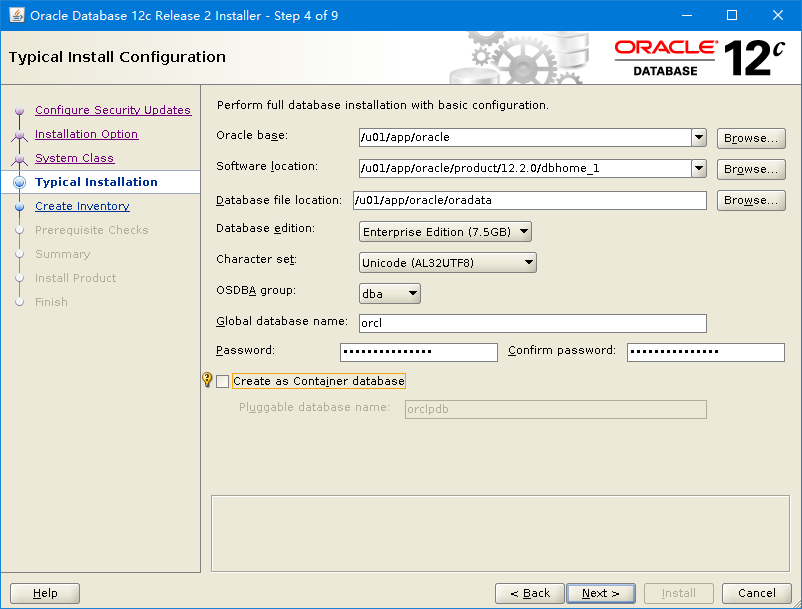Image resolution: width=802 pixels, height=609 pixels.
Task: Open the Character set Unicode dropdown
Action: [448, 263]
